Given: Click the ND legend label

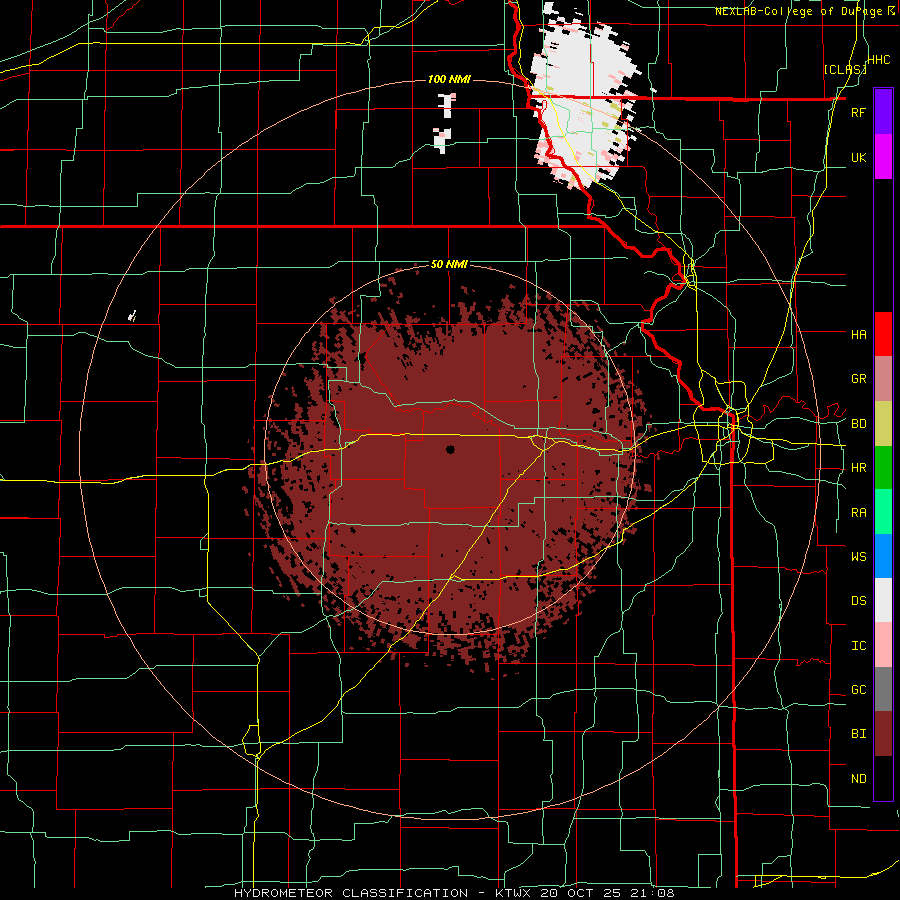Looking at the screenshot, I should click(x=858, y=779).
